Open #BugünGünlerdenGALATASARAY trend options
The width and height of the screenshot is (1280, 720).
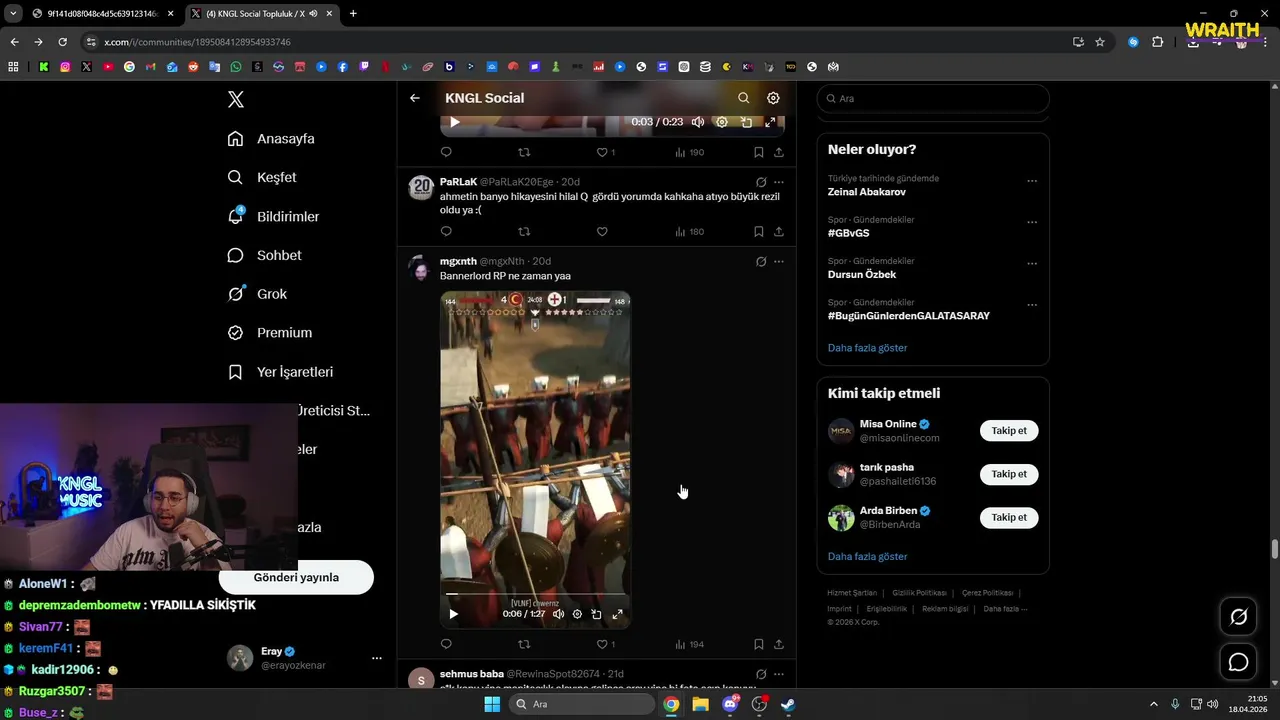[x=1032, y=305]
